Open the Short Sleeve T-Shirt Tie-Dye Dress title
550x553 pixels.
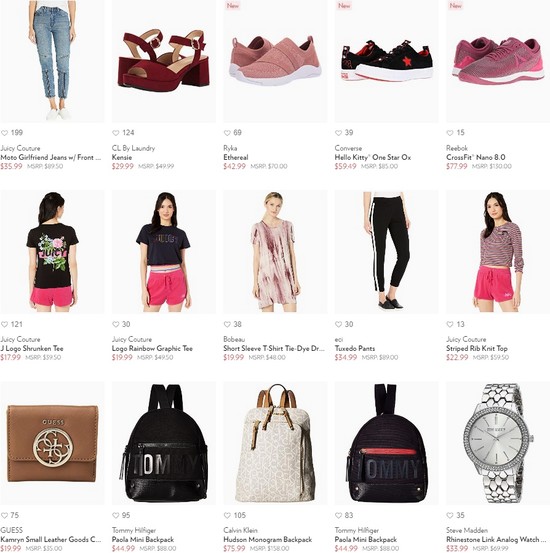[274, 348]
